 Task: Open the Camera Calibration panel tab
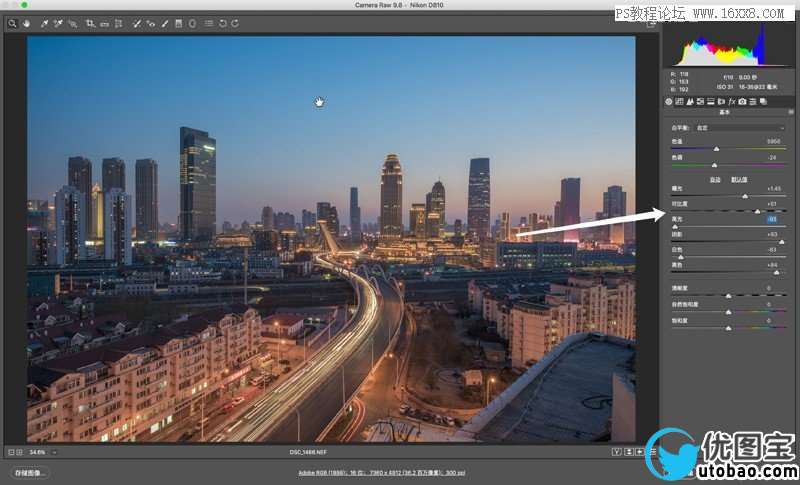(x=742, y=101)
